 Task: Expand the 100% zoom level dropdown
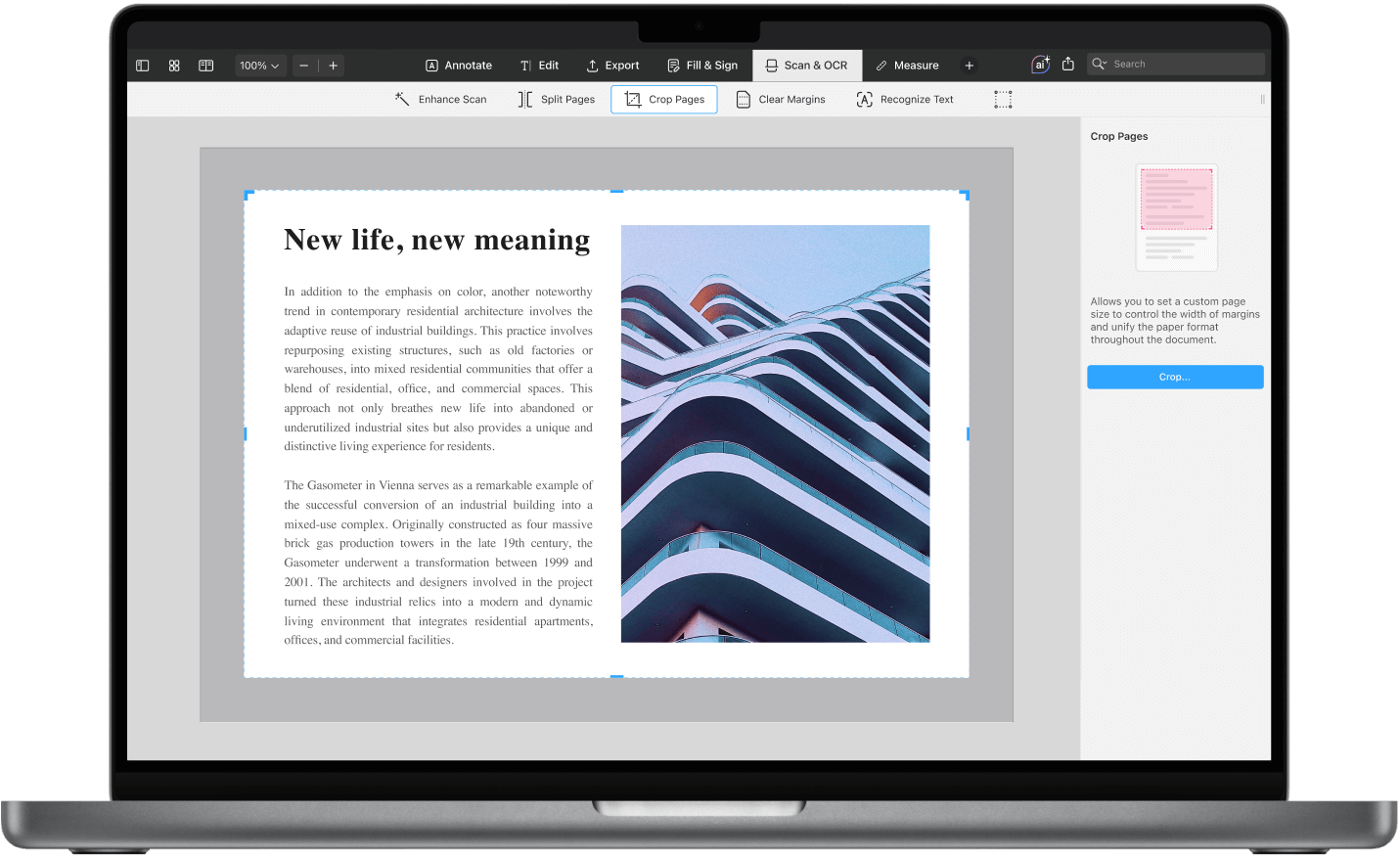259,66
